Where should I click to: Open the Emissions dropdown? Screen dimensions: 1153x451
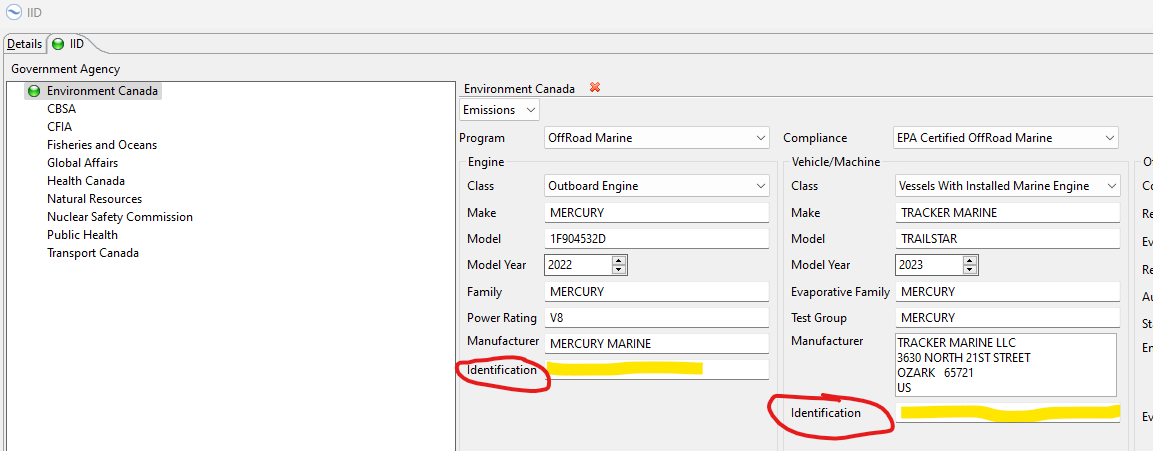(499, 110)
